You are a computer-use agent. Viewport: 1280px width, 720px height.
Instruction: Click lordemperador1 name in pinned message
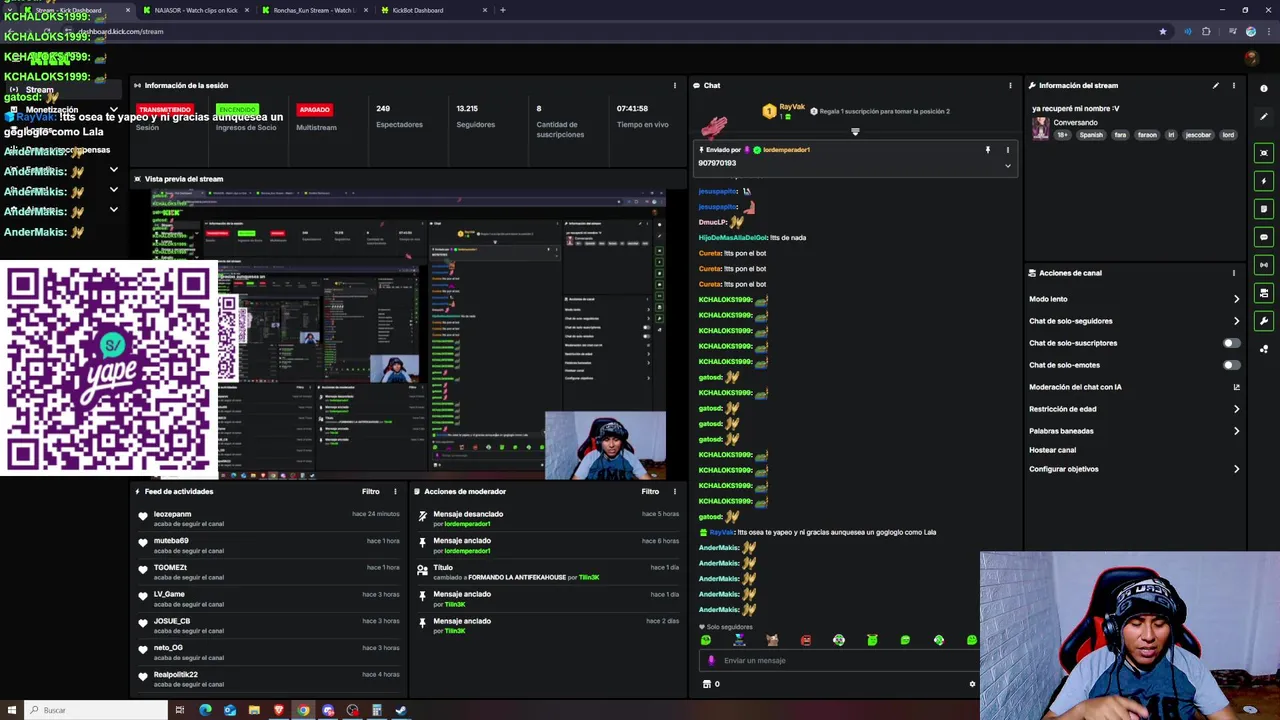(786, 150)
